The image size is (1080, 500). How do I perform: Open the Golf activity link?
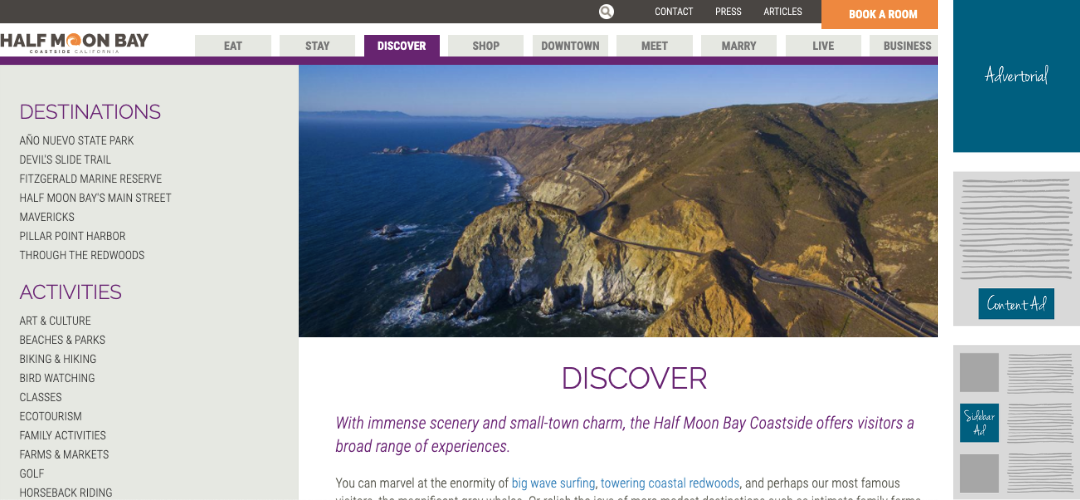(32, 474)
